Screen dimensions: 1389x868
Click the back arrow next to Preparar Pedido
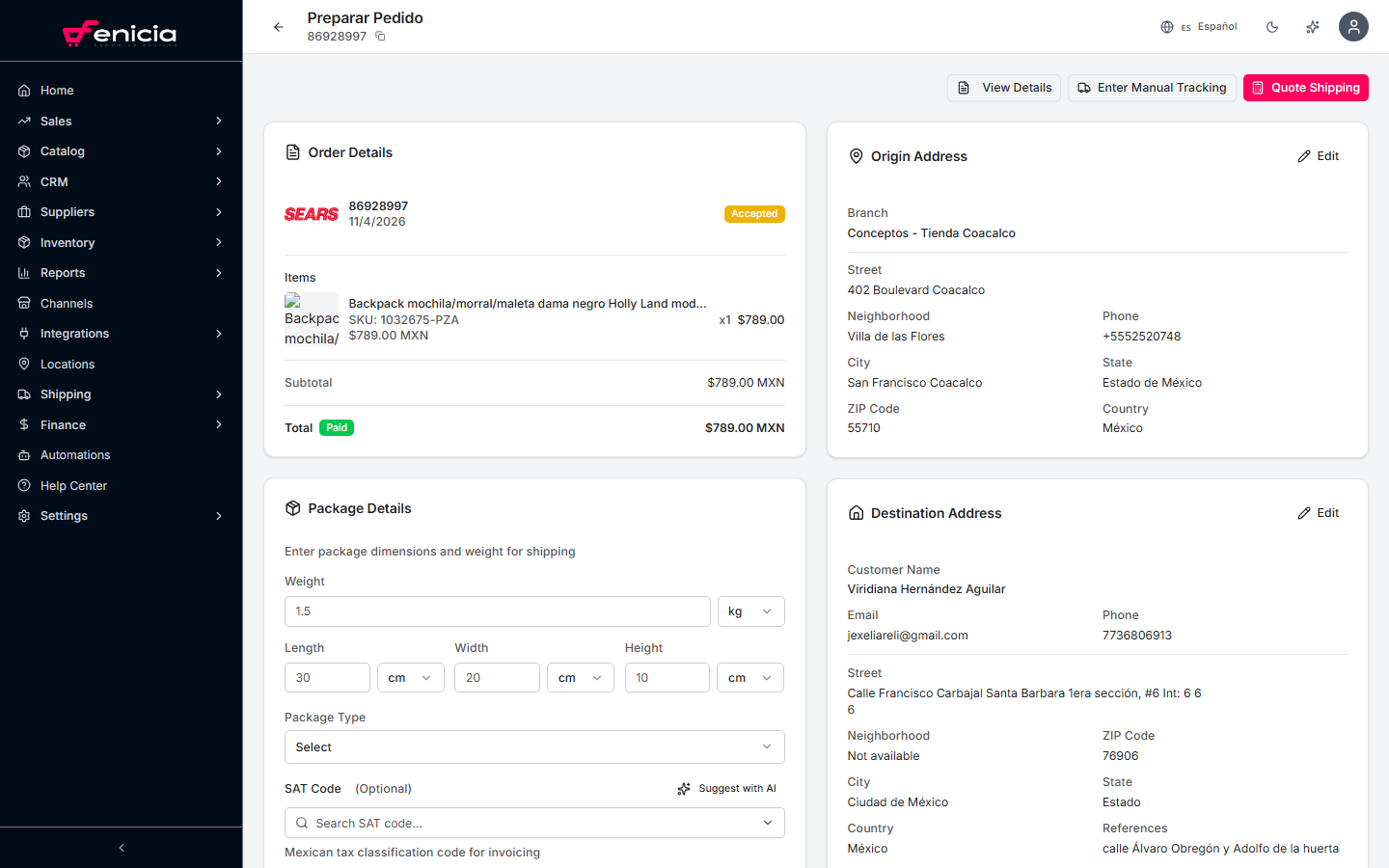tap(279, 27)
